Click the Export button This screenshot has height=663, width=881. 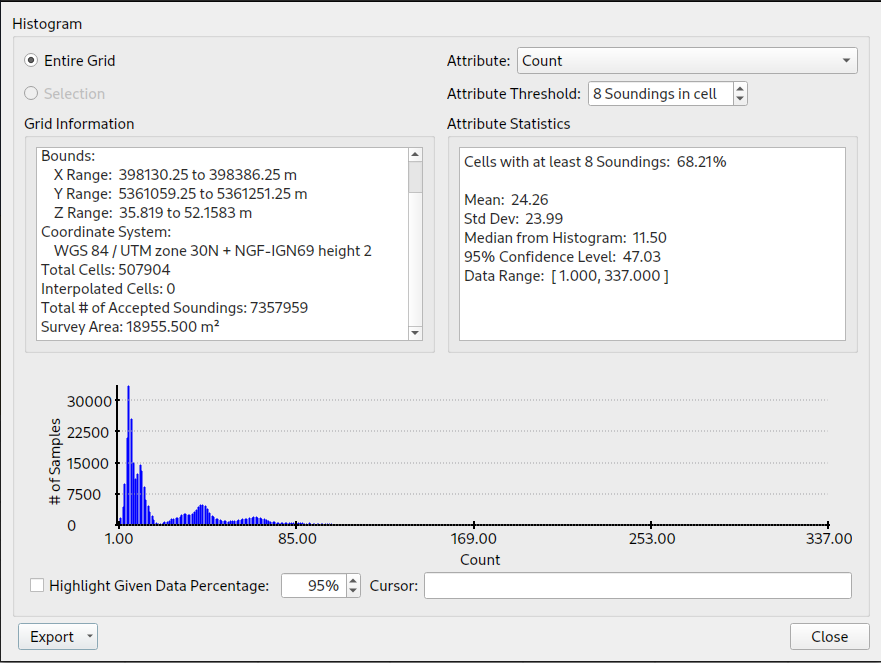click(x=50, y=637)
